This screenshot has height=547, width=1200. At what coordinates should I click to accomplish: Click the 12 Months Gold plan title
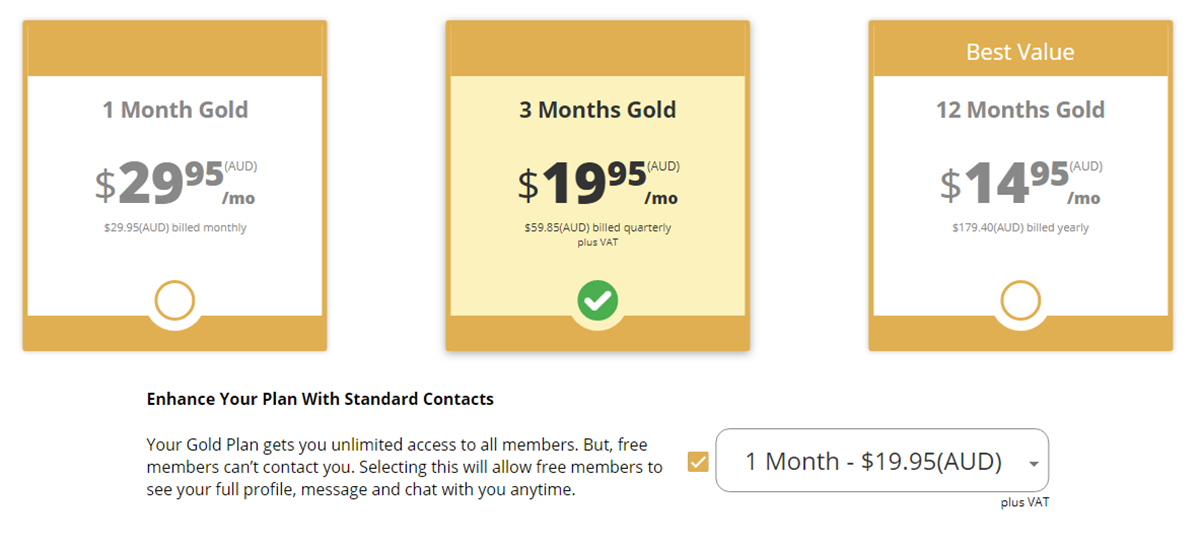(x=1020, y=110)
